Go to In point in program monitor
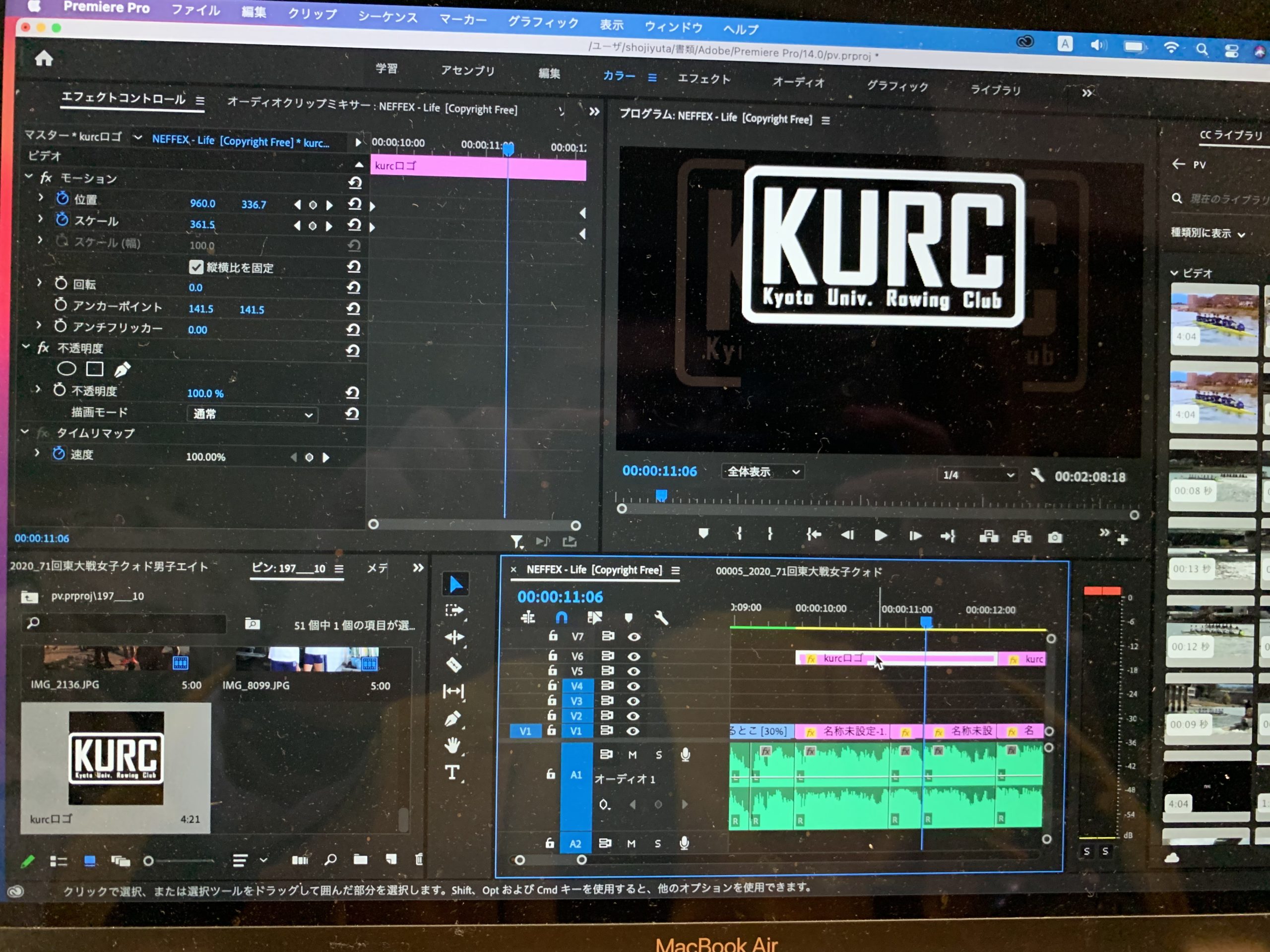 [x=814, y=535]
